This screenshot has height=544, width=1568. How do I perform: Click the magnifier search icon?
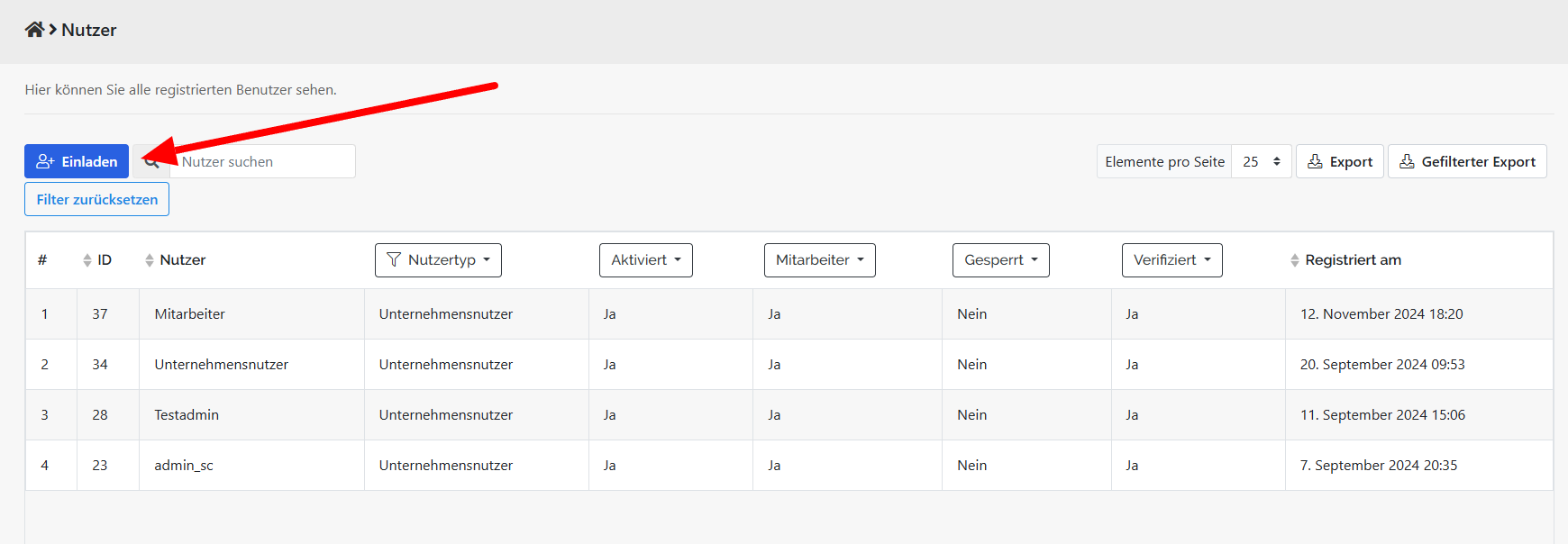151,162
